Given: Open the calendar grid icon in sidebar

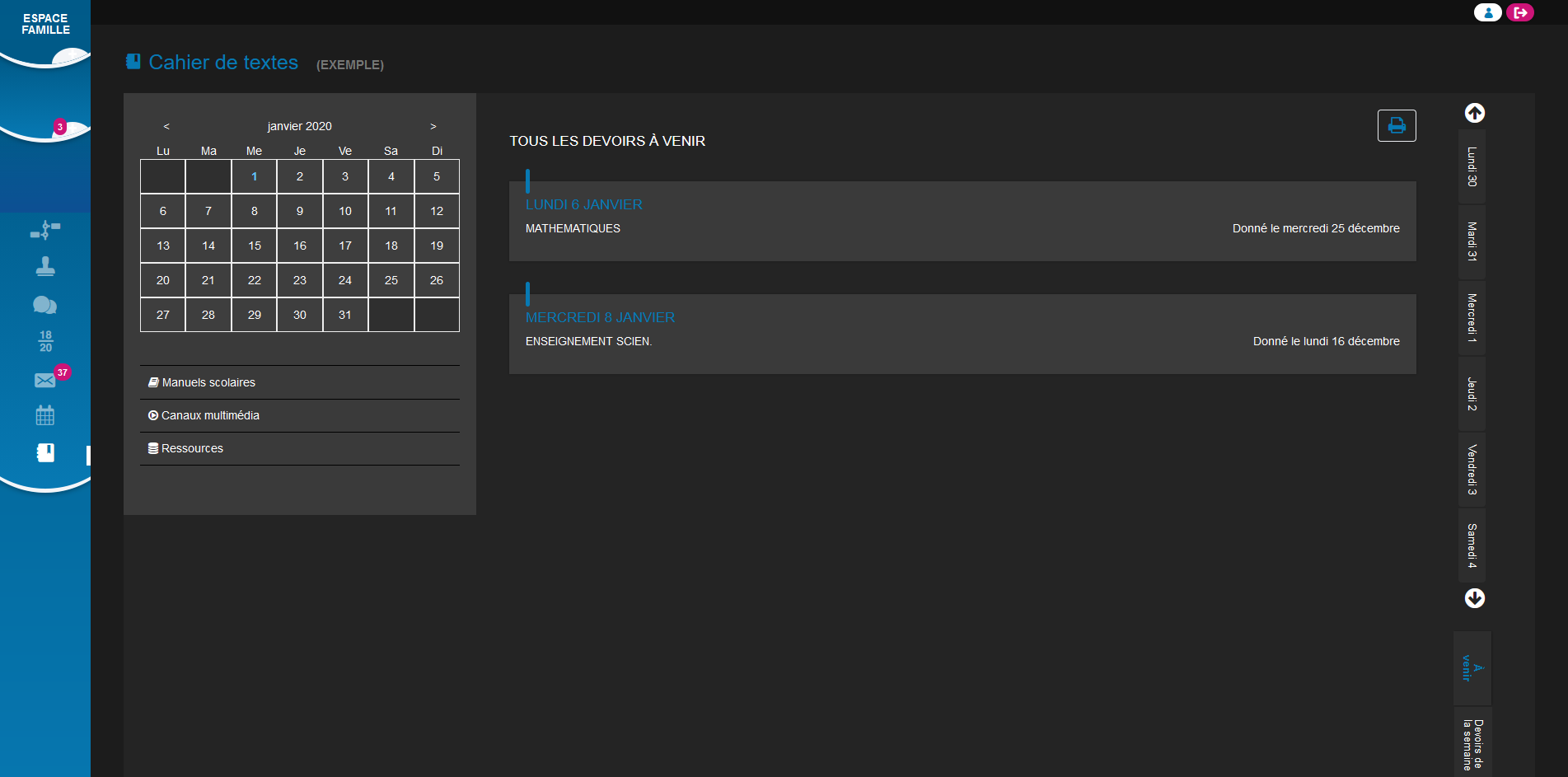Looking at the screenshot, I should (45, 415).
